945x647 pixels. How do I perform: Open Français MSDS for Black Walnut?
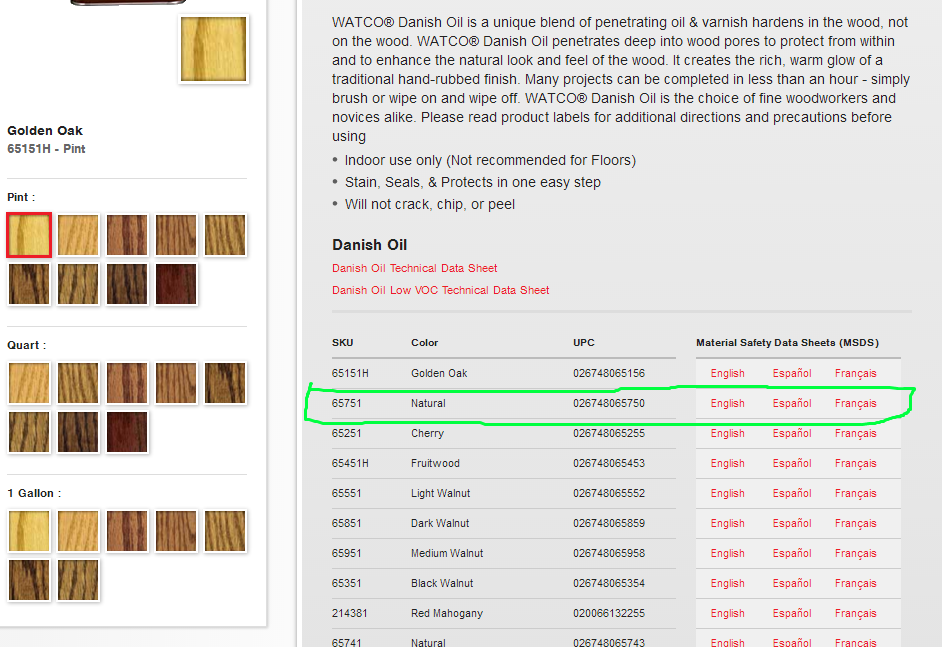click(x=856, y=584)
